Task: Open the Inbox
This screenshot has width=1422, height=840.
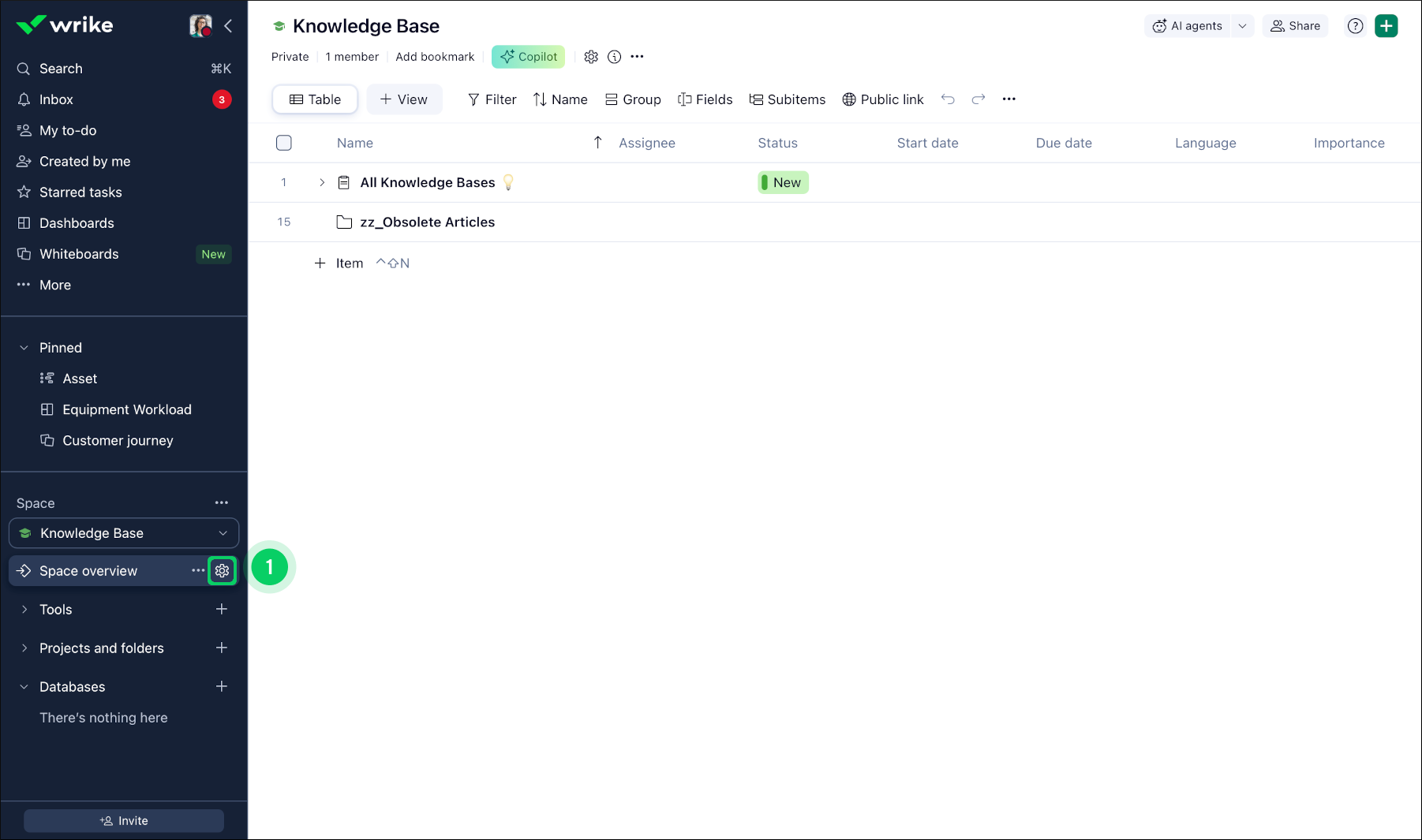Action: pyautogui.click(x=124, y=99)
